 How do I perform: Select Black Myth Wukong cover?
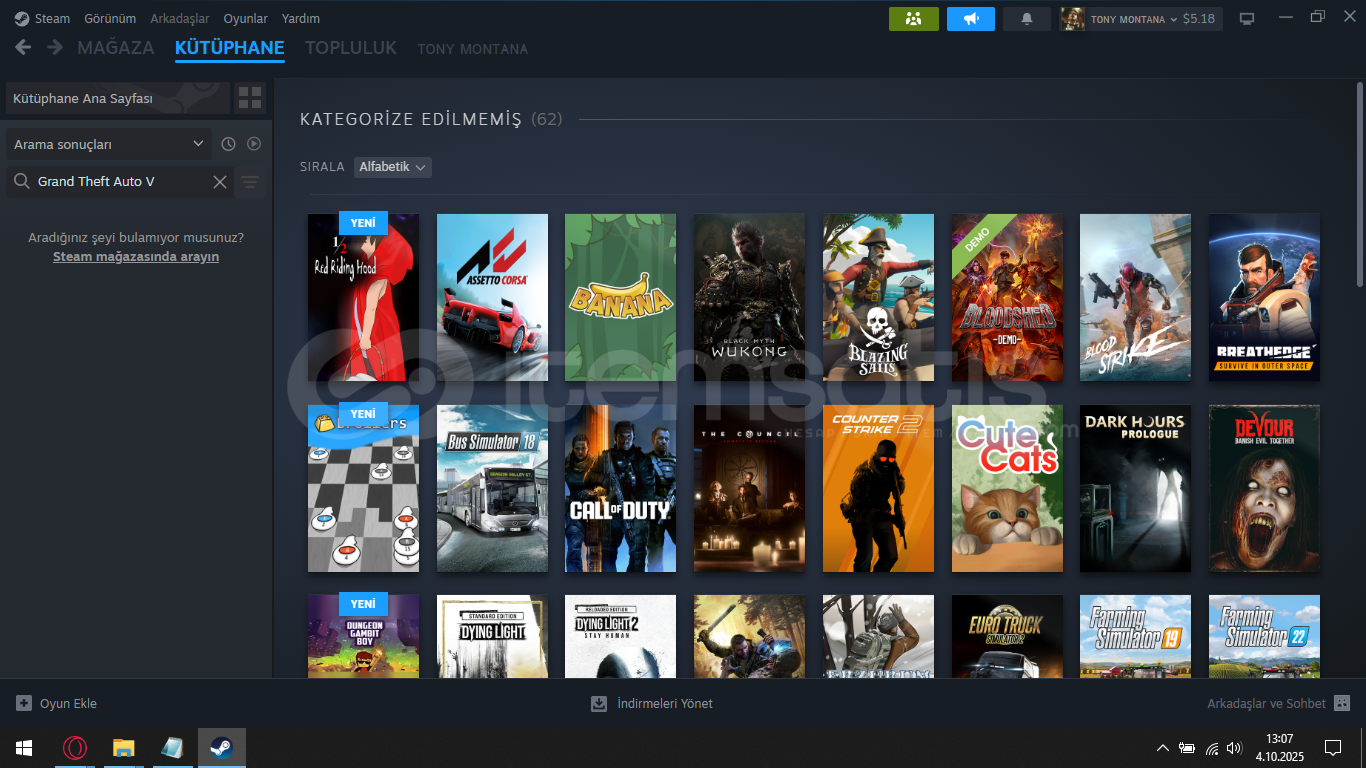coord(749,297)
